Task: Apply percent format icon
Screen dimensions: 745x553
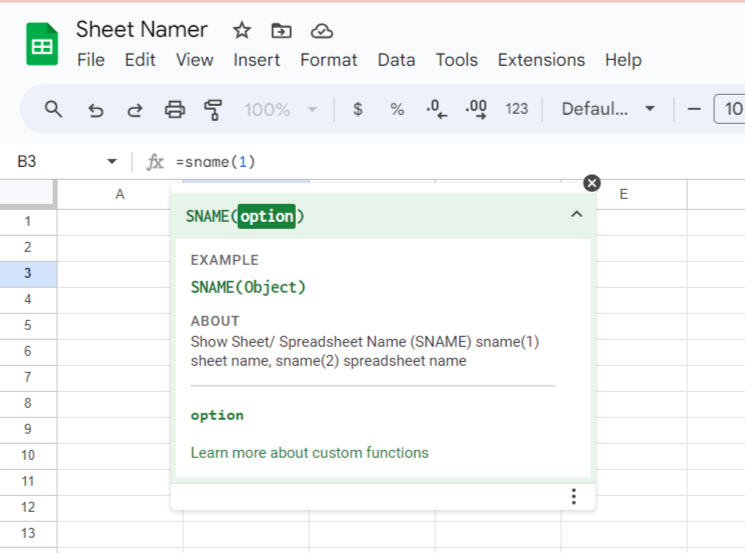Action: coord(397,109)
